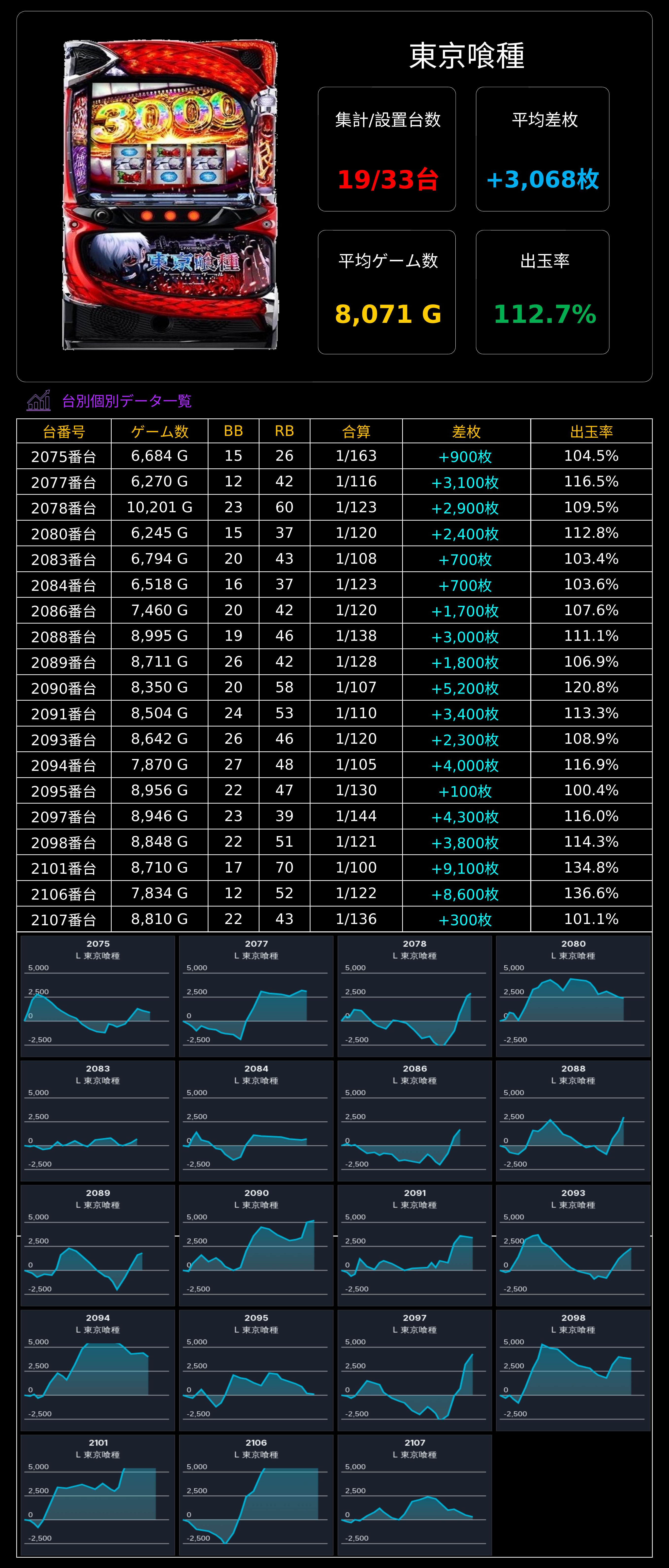This screenshot has width=669, height=1568.
Task: Select the 東京喰種 page title heading
Action: pyautogui.click(x=466, y=56)
